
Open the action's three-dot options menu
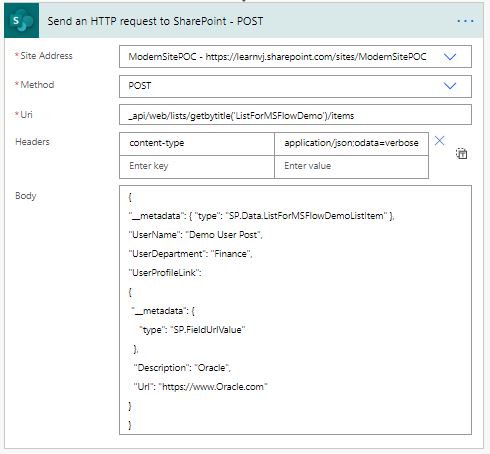(x=465, y=21)
